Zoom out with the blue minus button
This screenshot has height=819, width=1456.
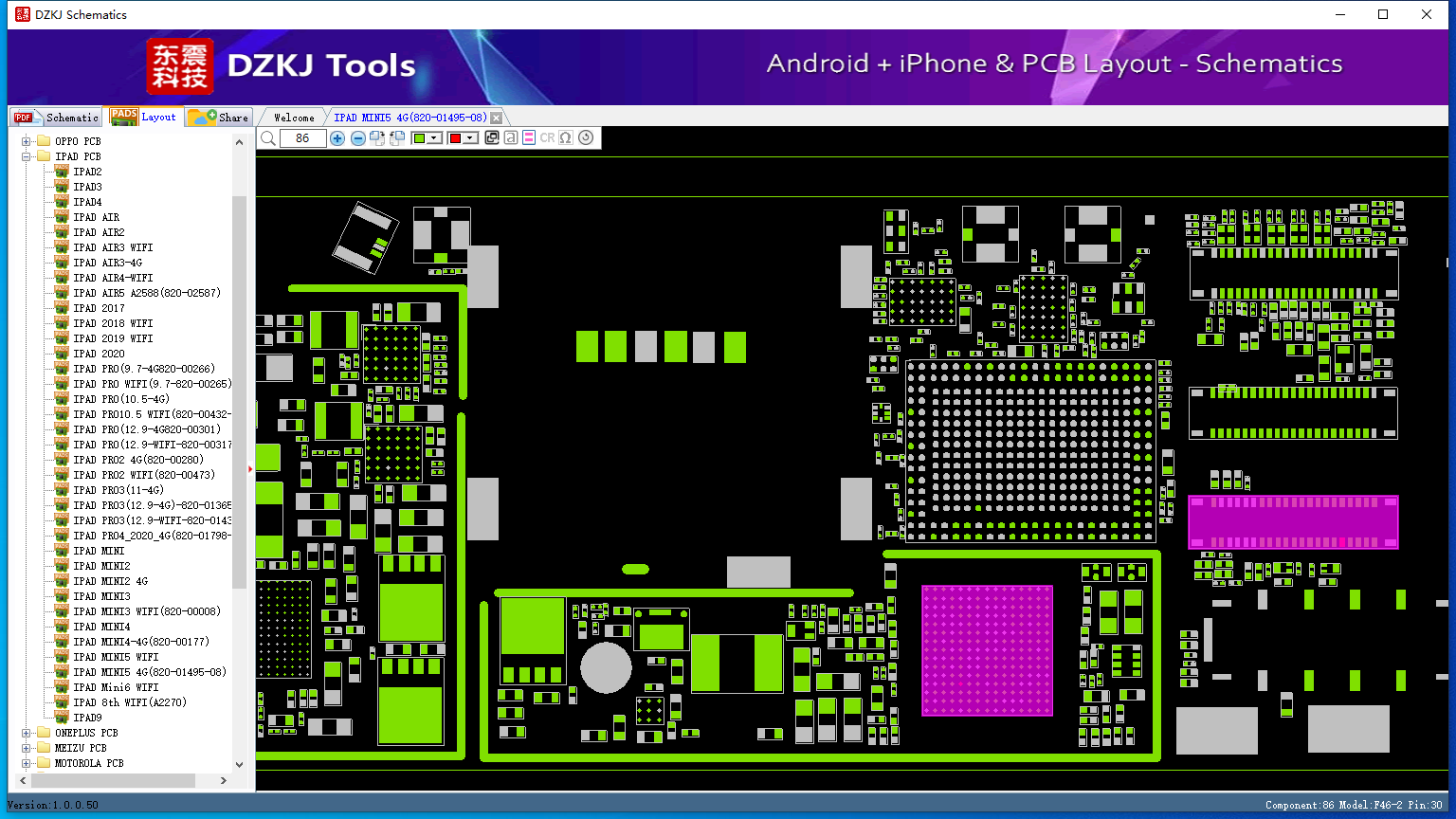[357, 138]
